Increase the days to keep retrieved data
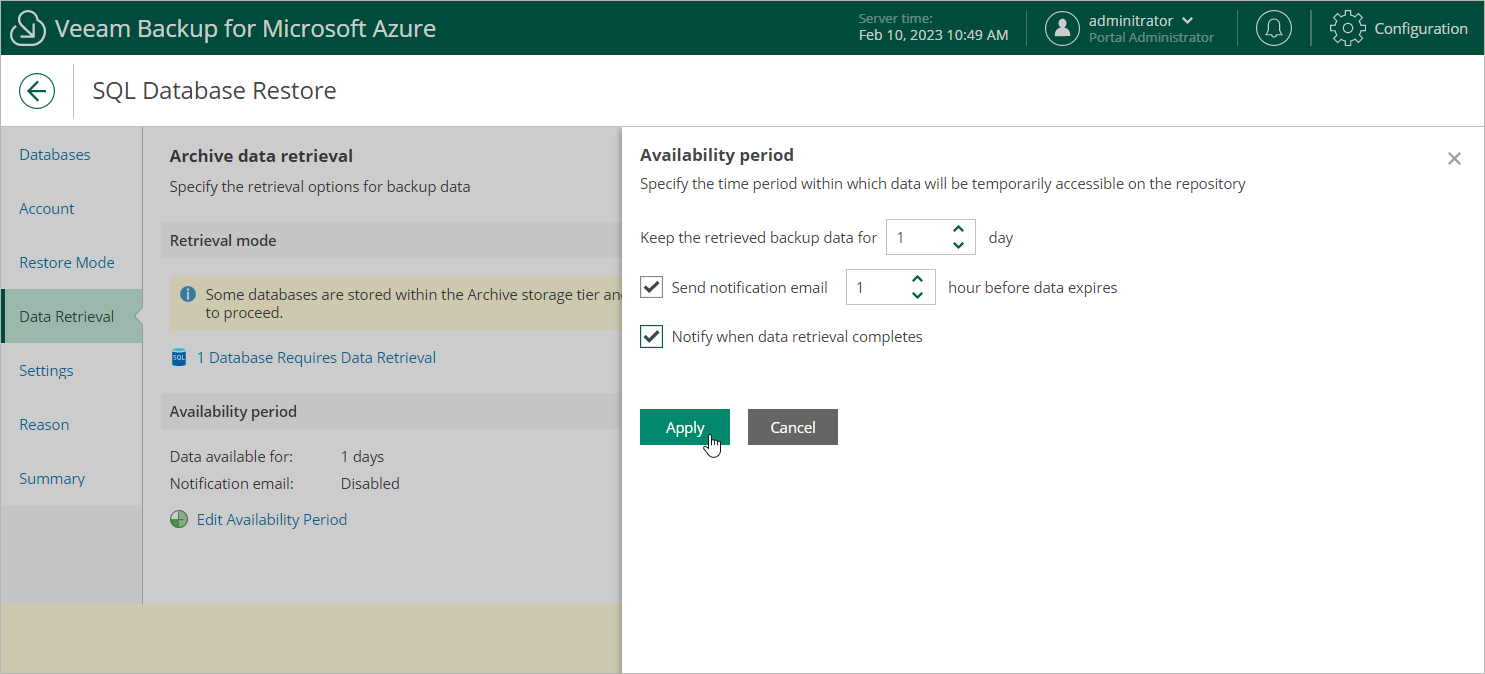Viewport: 1485px width, 674px height. tap(958, 230)
